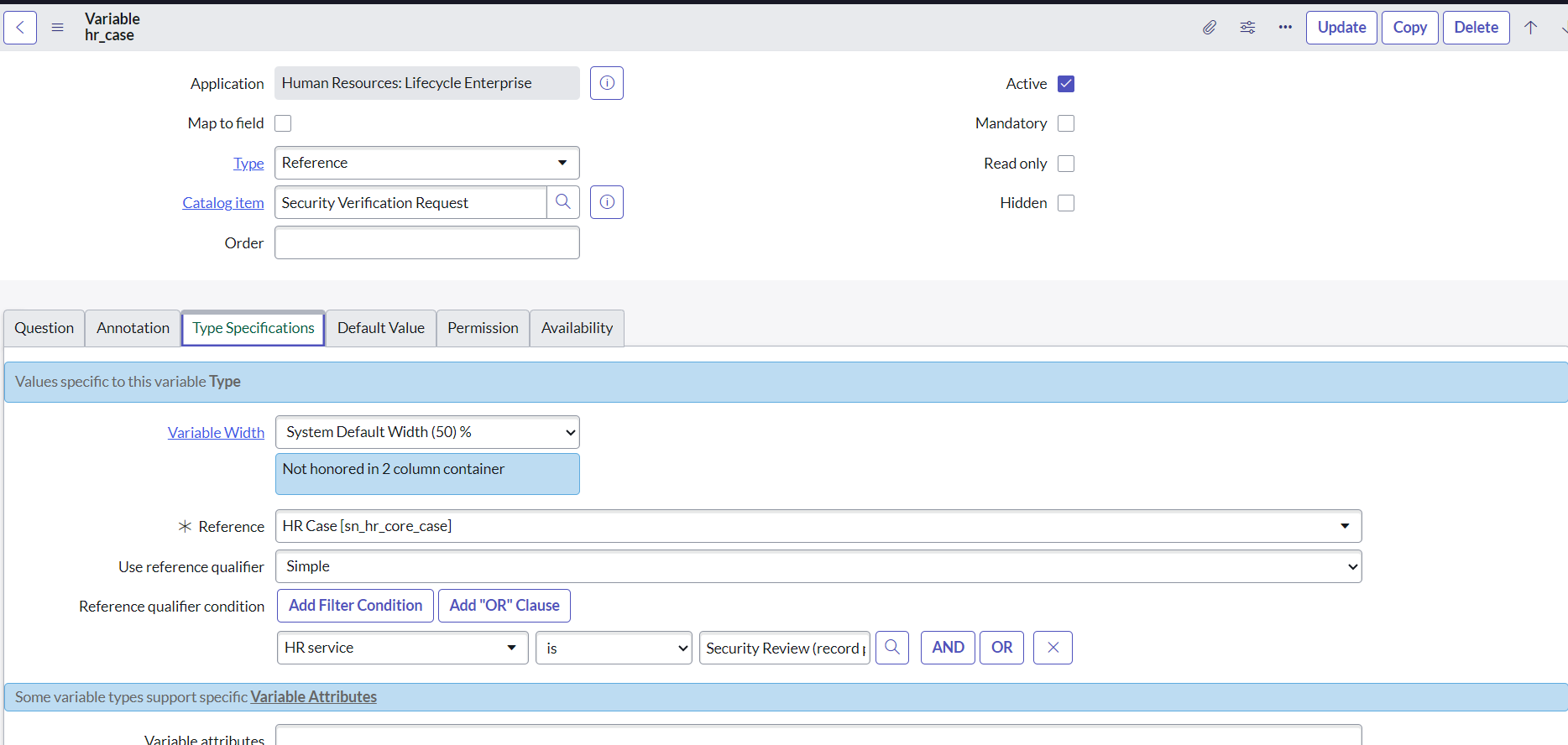1568x745 pixels.
Task: Open the Use reference qualifier dropdown
Action: (818, 566)
